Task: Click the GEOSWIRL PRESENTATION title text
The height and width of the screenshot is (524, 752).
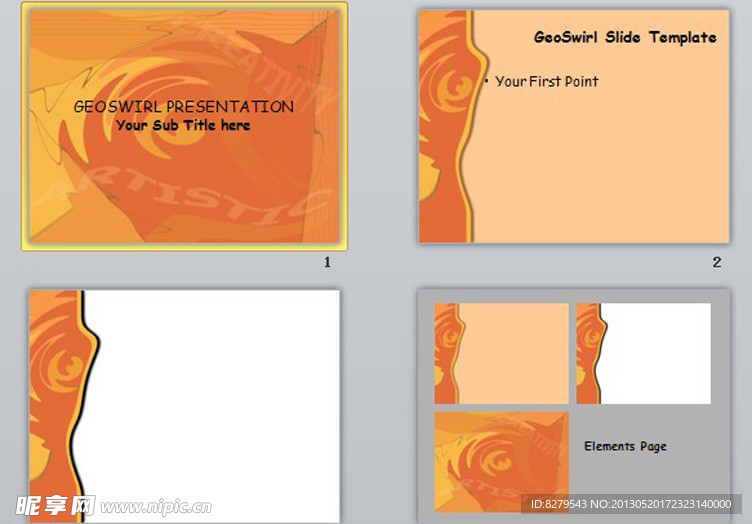Action: coord(184,106)
